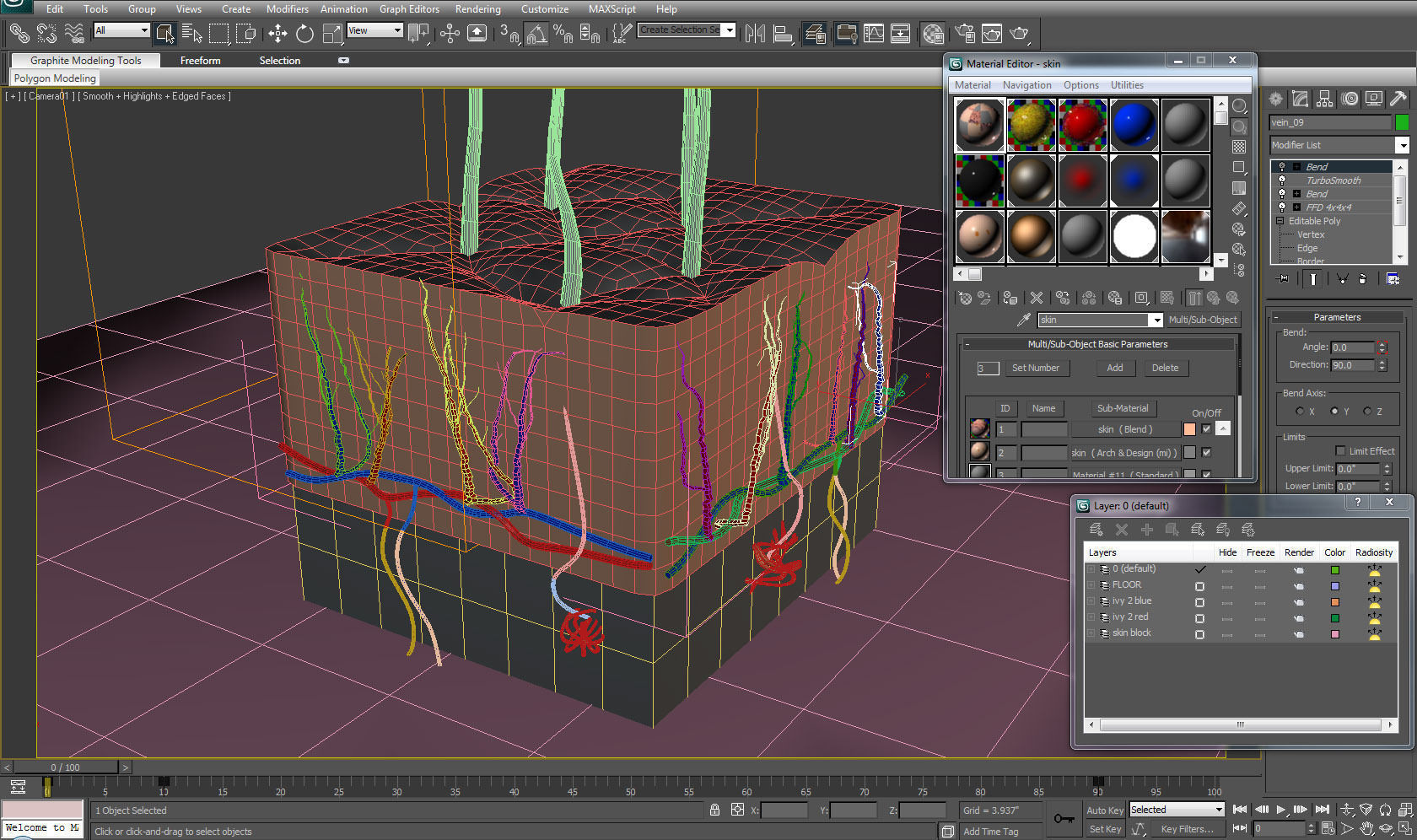
Task: Expand the ivy 2 blue layer
Action: pos(1091,601)
